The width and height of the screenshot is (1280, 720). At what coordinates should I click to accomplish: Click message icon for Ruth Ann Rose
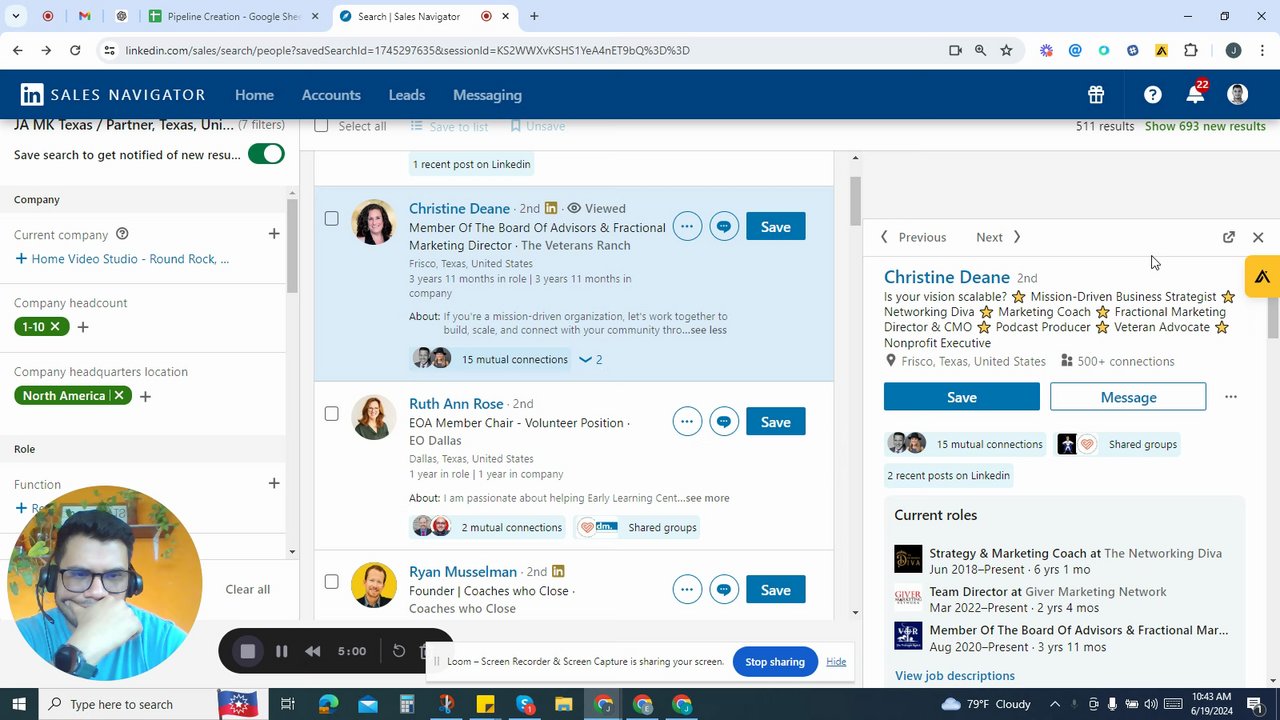(x=724, y=422)
